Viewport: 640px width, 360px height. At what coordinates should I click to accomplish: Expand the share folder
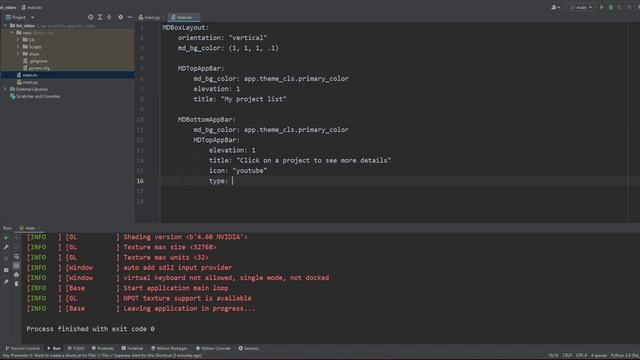click(18, 53)
